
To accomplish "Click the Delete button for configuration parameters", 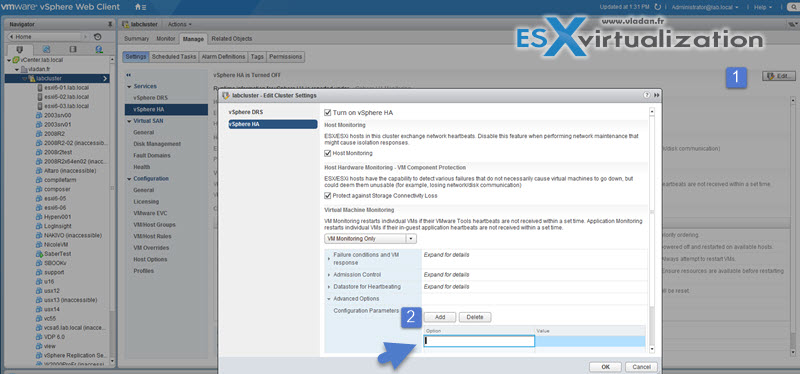I will pos(474,317).
